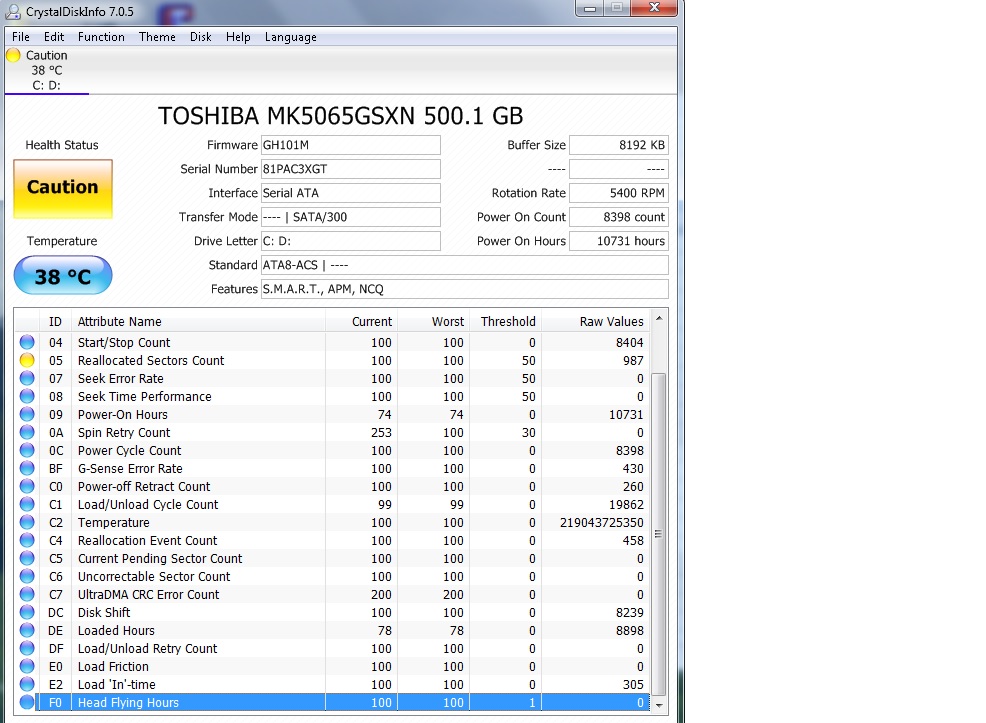Click the status icon for Power Cycle Count

[27, 450]
